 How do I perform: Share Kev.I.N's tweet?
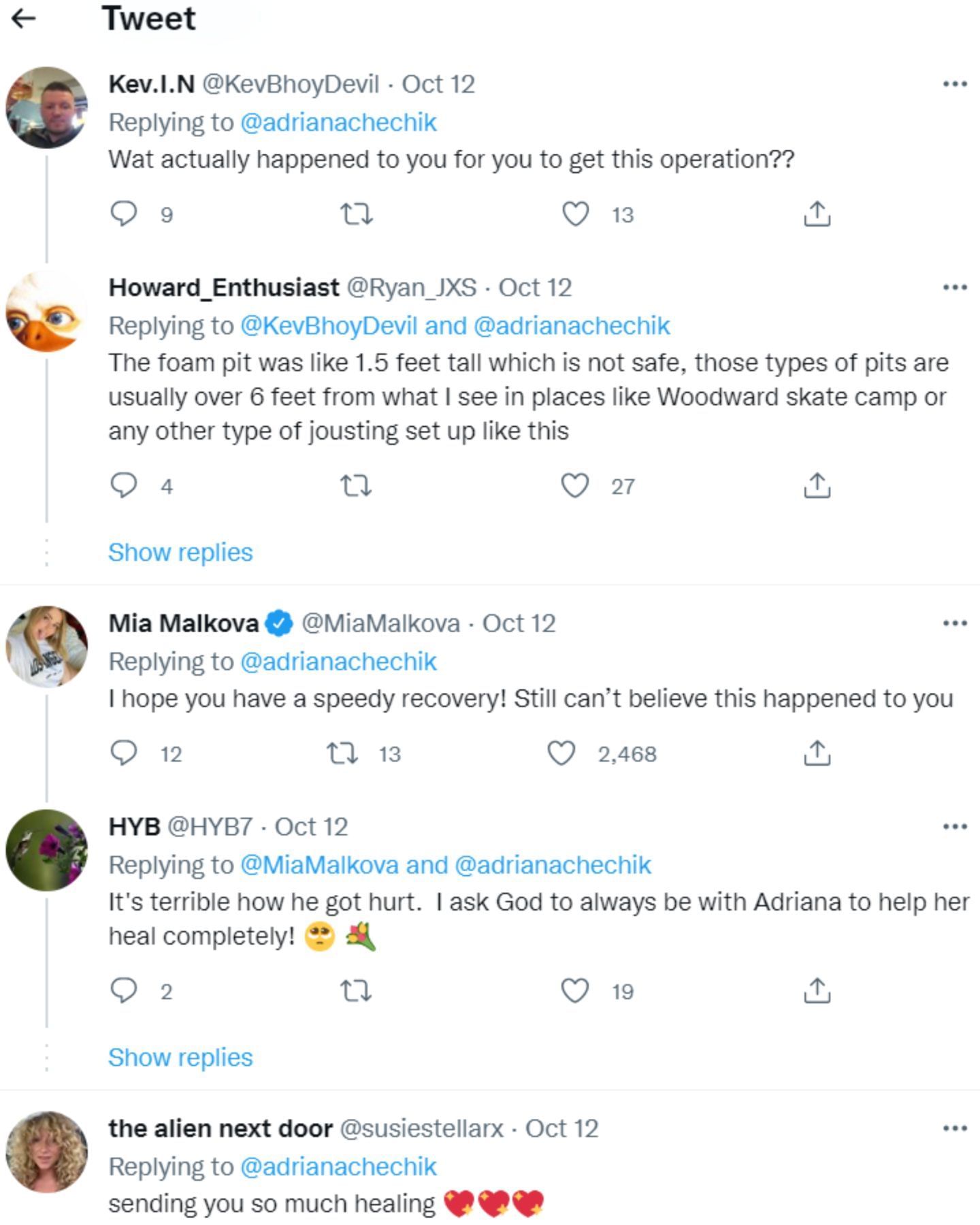816,214
